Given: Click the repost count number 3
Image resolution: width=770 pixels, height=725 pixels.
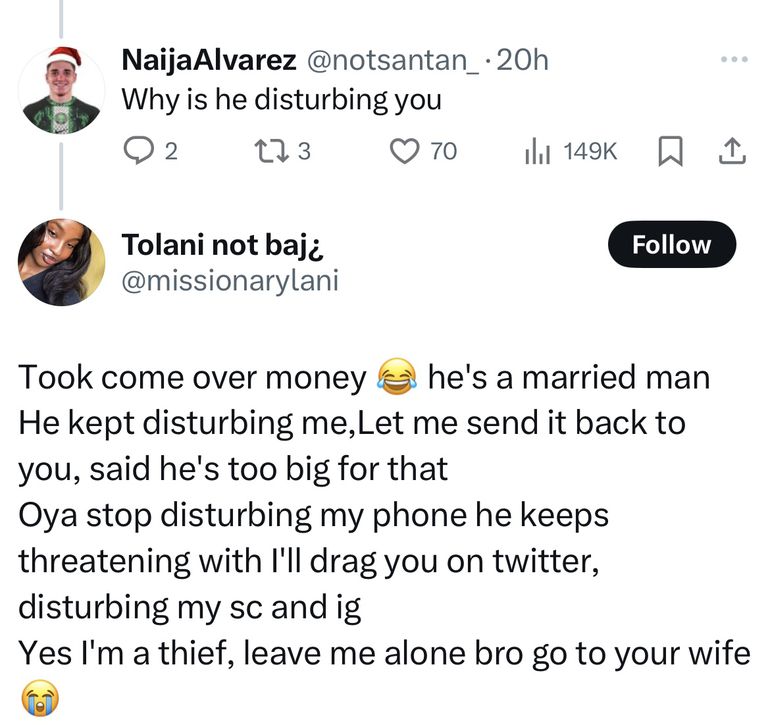Looking at the screenshot, I should click(x=305, y=152).
